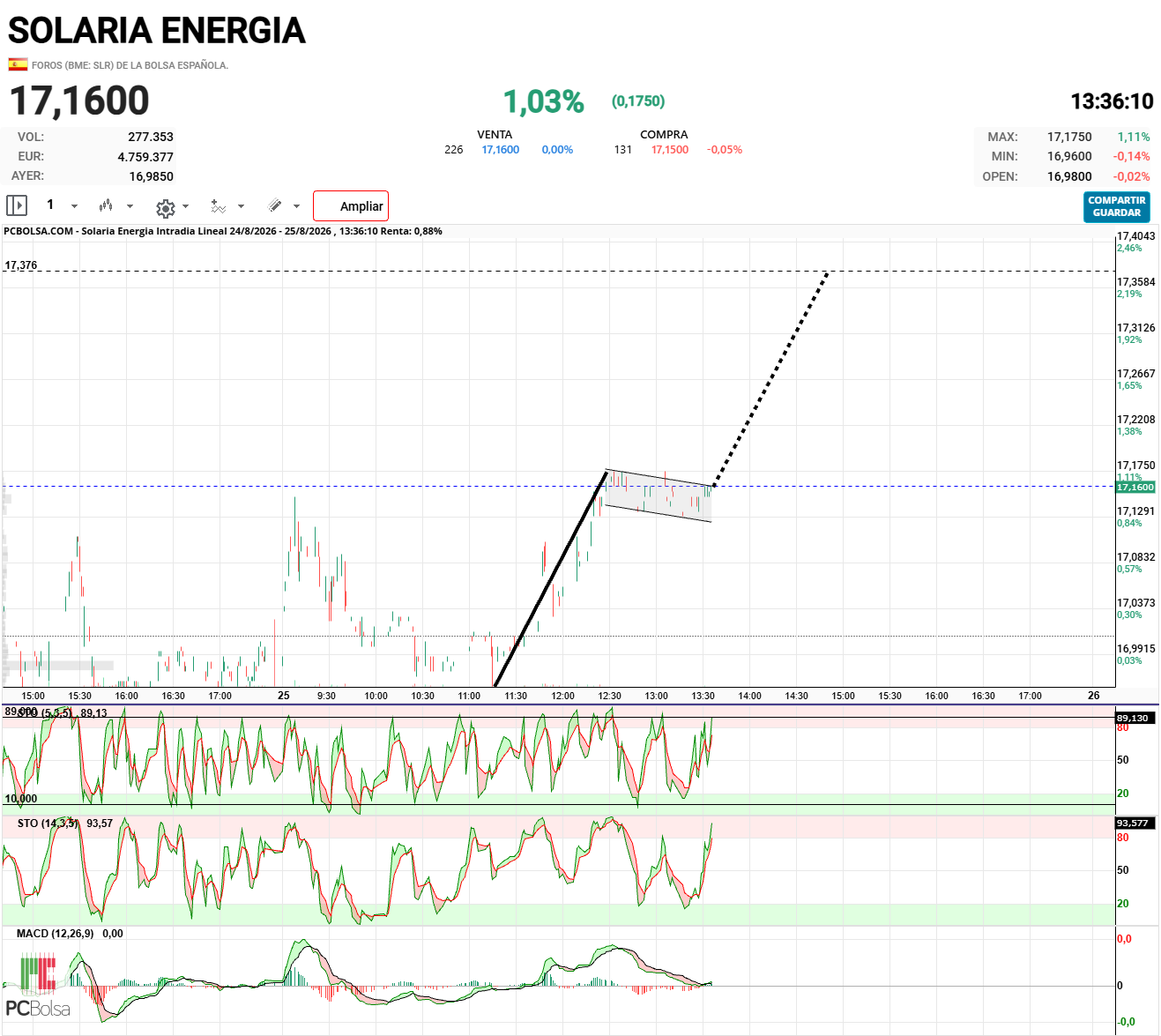Click the VENTA price 17,1600
This screenshot has width=1161, height=1036.
[x=501, y=150]
